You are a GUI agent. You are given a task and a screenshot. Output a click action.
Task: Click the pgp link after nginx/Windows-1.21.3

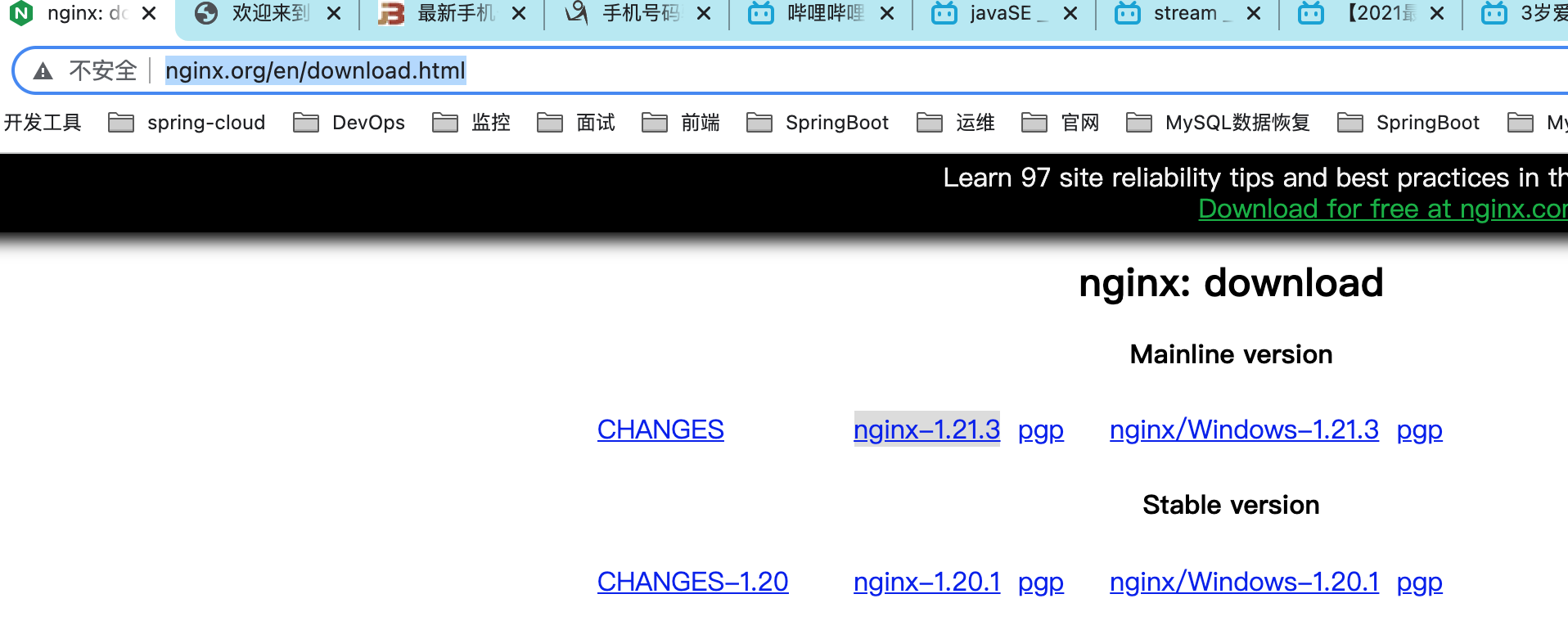(x=1420, y=430)
